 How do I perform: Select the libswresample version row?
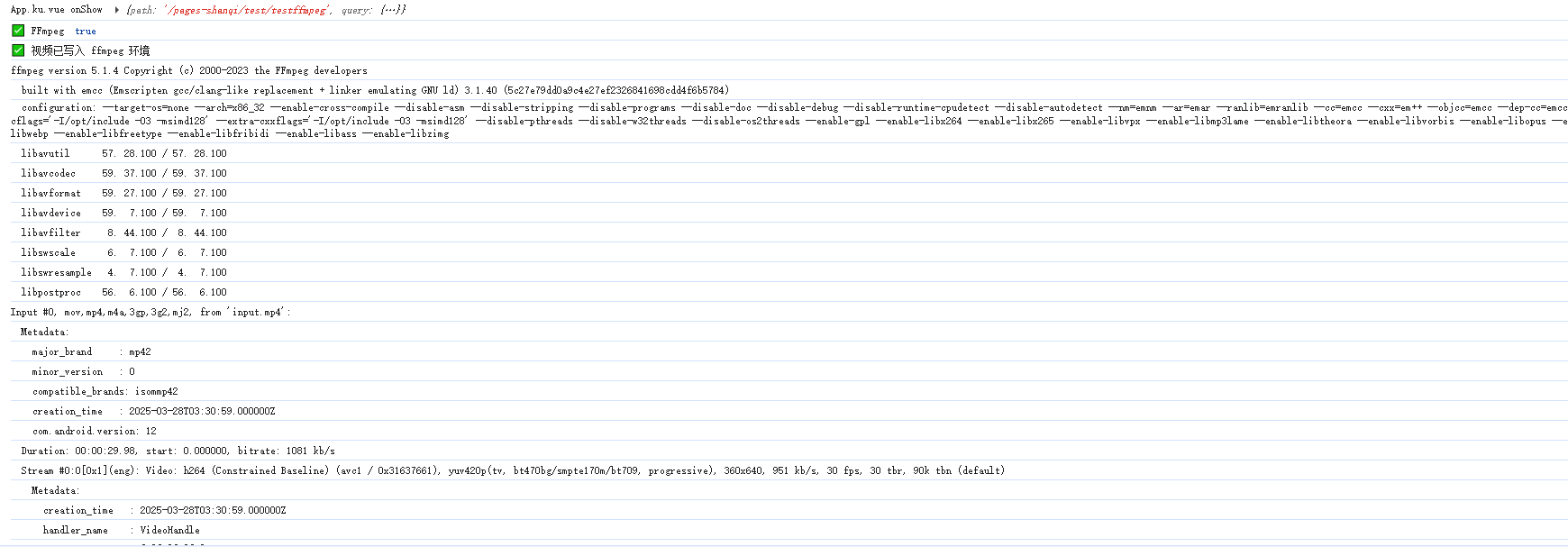[123, 272]
